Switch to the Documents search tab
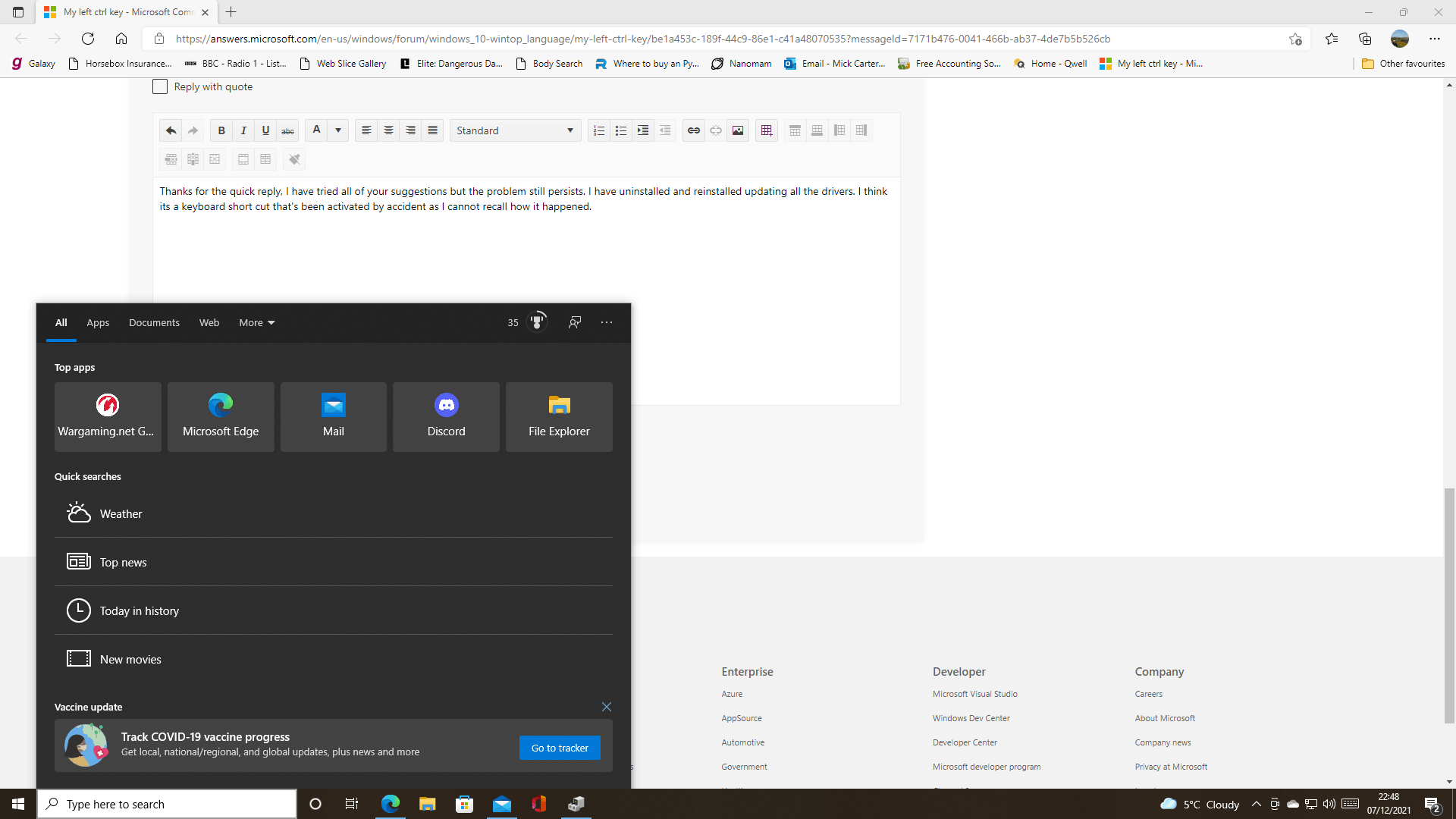This screenshot has width=1456, height=819. 154,322
